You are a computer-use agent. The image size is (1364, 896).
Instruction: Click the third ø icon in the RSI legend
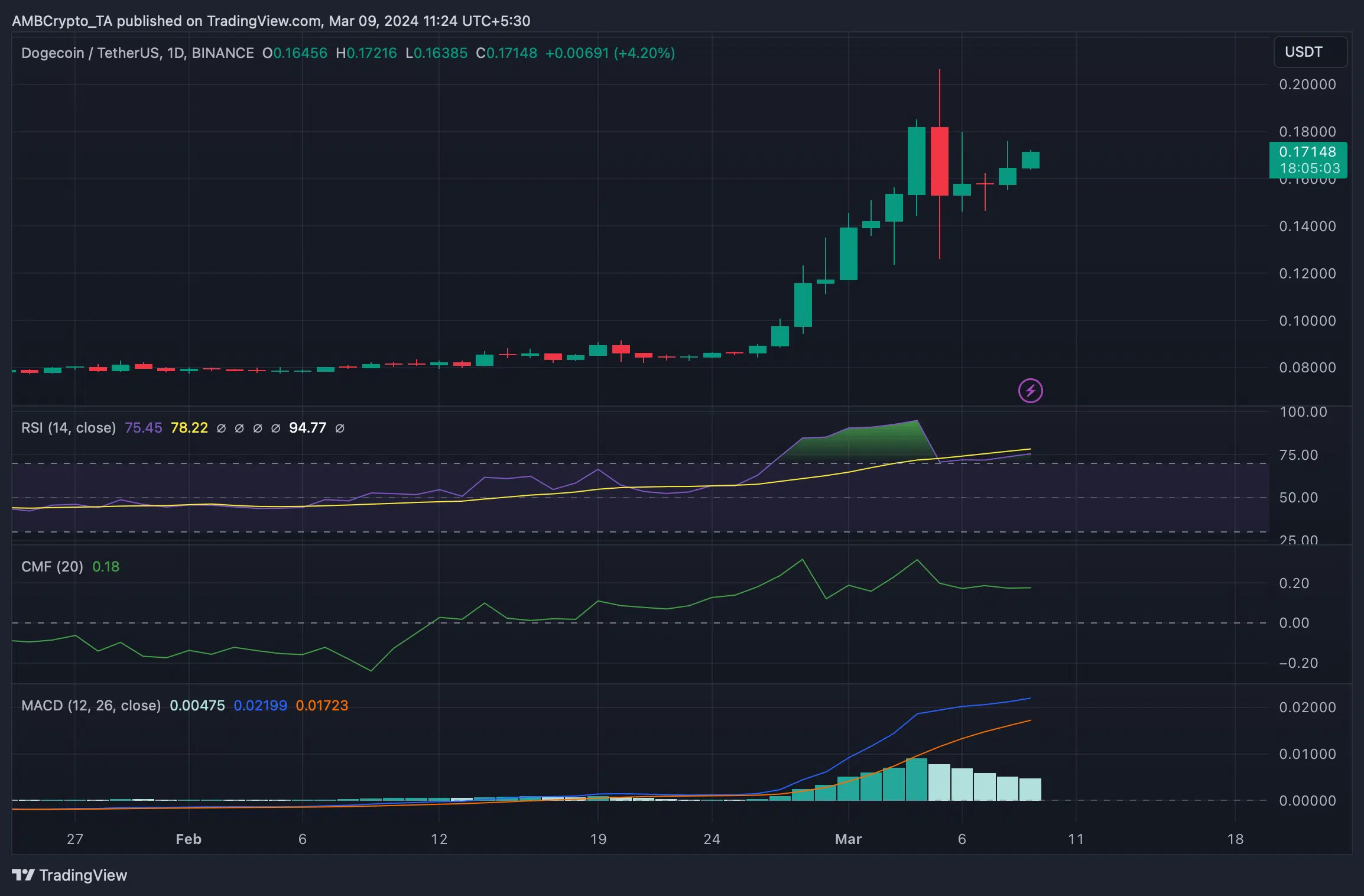pyautogui.click(x=257, y=427)
